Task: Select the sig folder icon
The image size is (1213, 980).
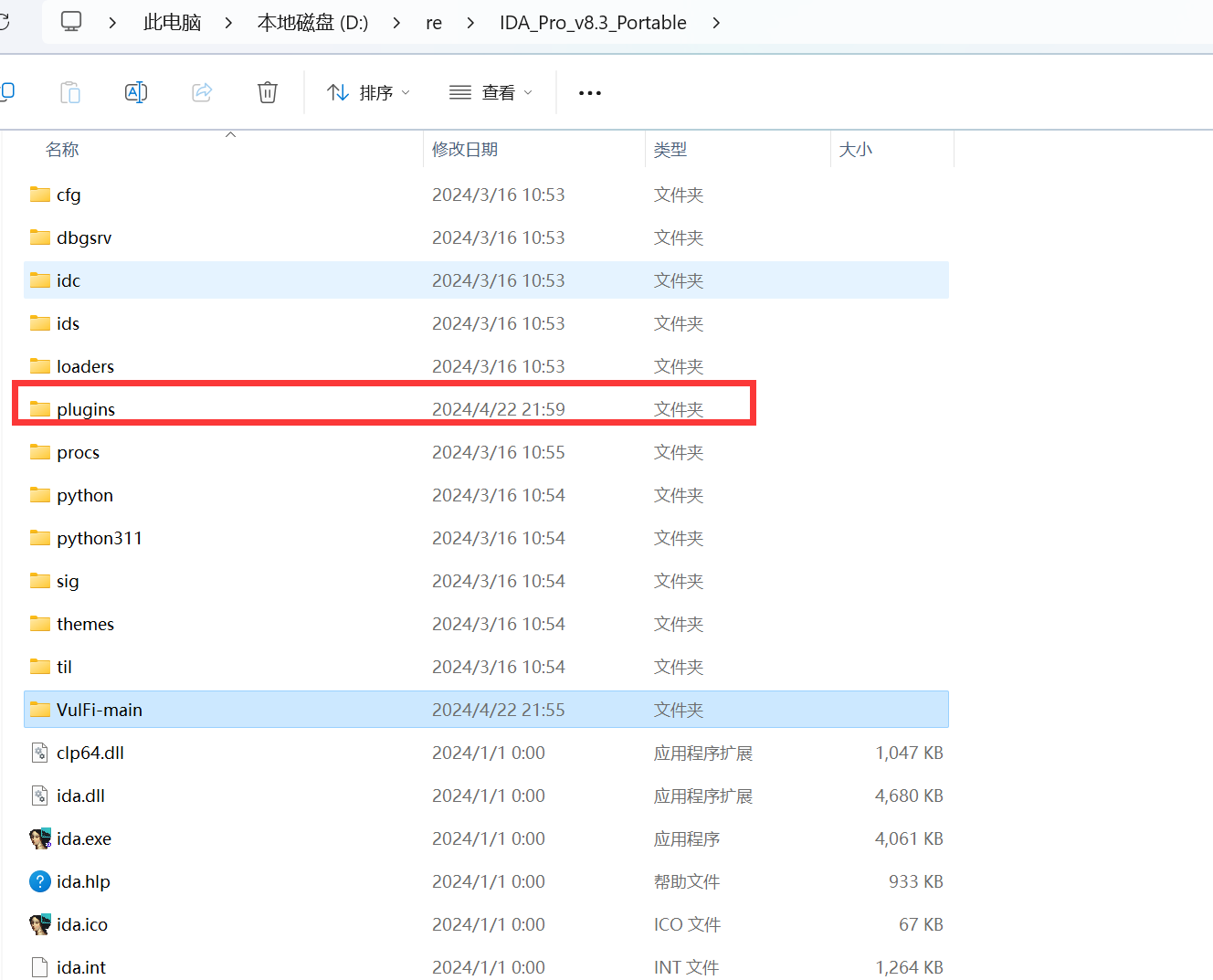Action: pos(40,581)
